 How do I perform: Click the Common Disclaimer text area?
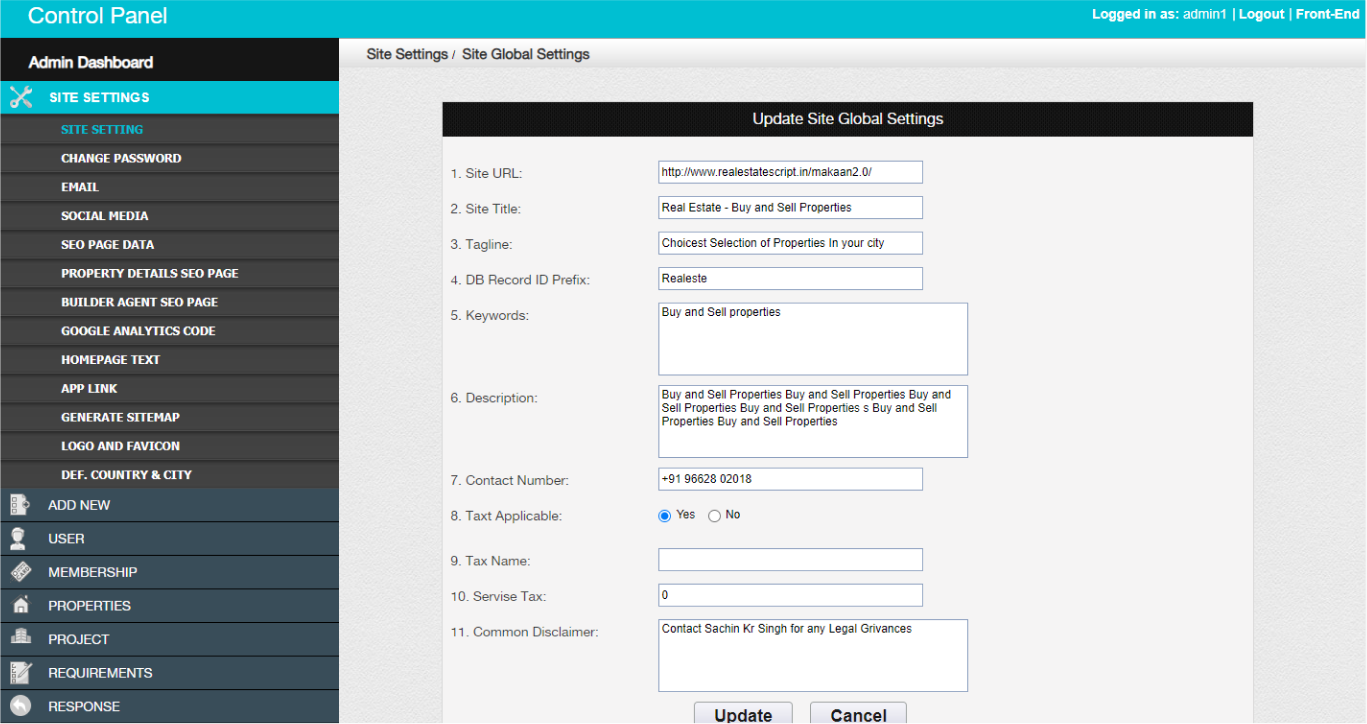tap(813, 655)
